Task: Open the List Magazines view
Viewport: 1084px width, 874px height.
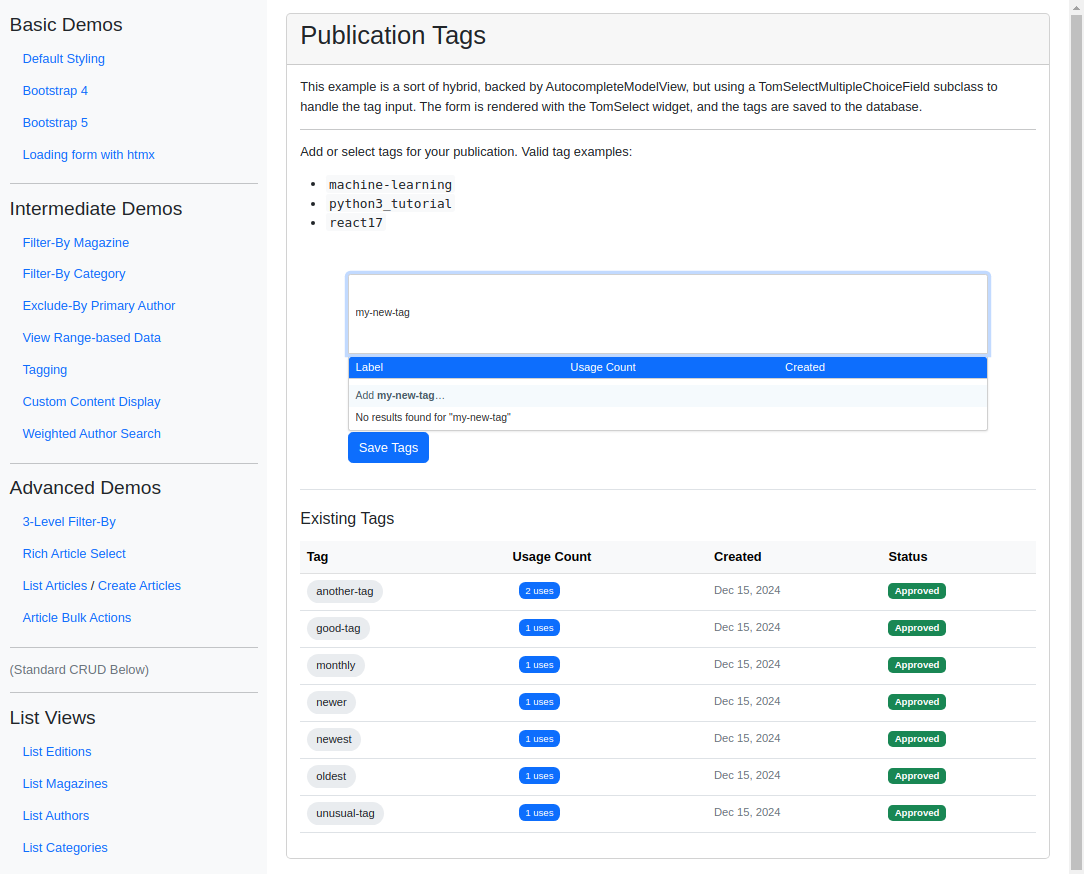Action: coord(65,783)
